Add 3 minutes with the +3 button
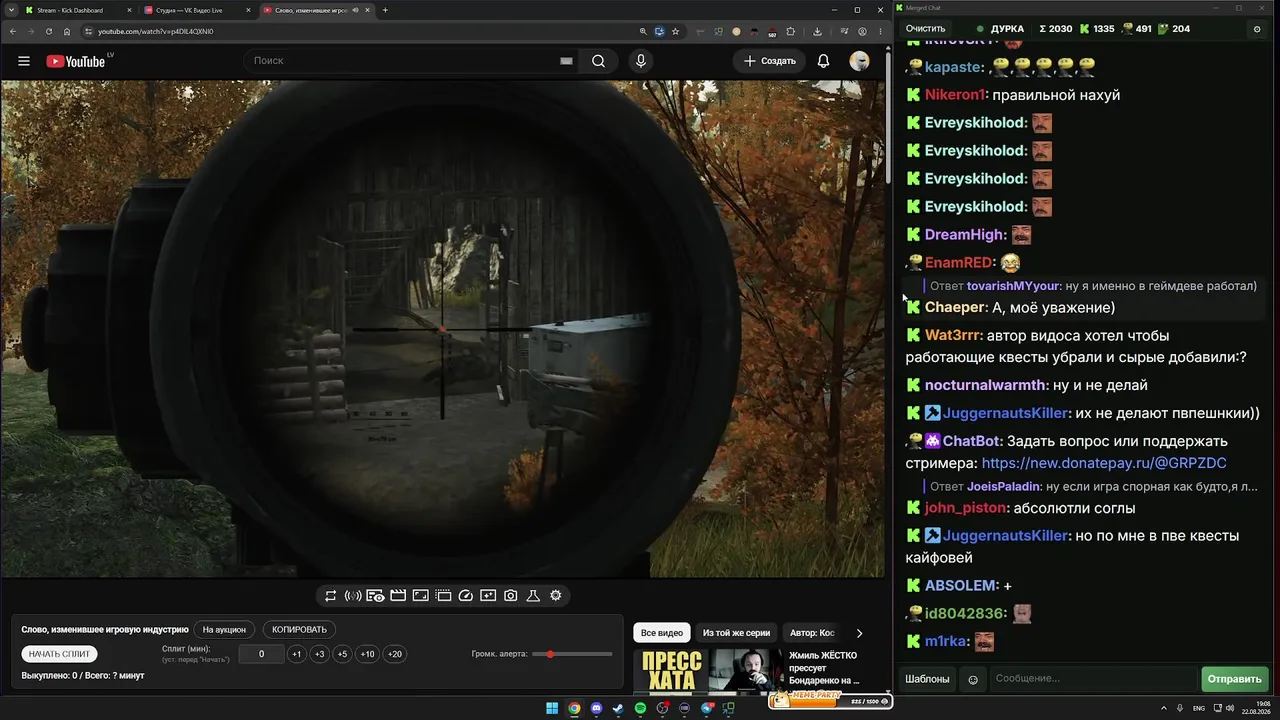 [x=319, y=654]
